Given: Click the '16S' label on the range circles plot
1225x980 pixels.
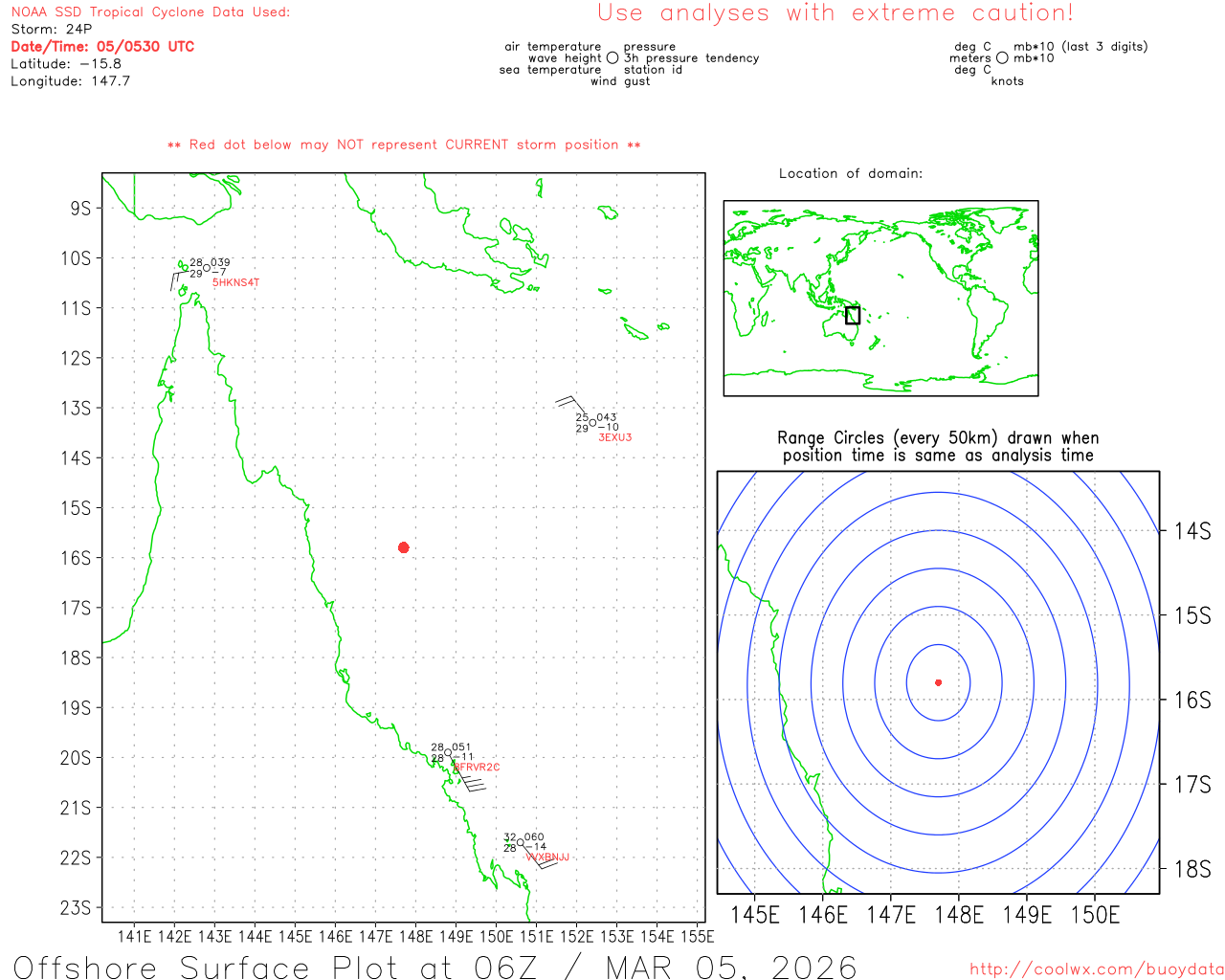Looking at the screenshot, I should (x=1192, y=700).
